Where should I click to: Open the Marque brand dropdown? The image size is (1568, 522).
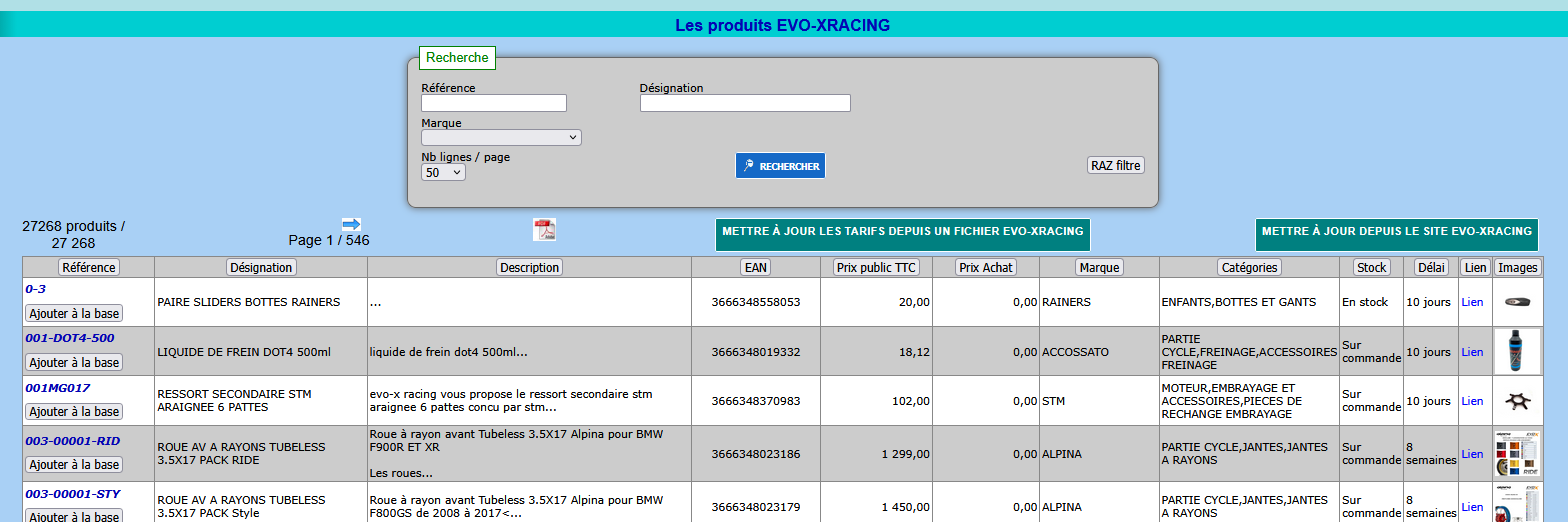[x=501, y=138]
